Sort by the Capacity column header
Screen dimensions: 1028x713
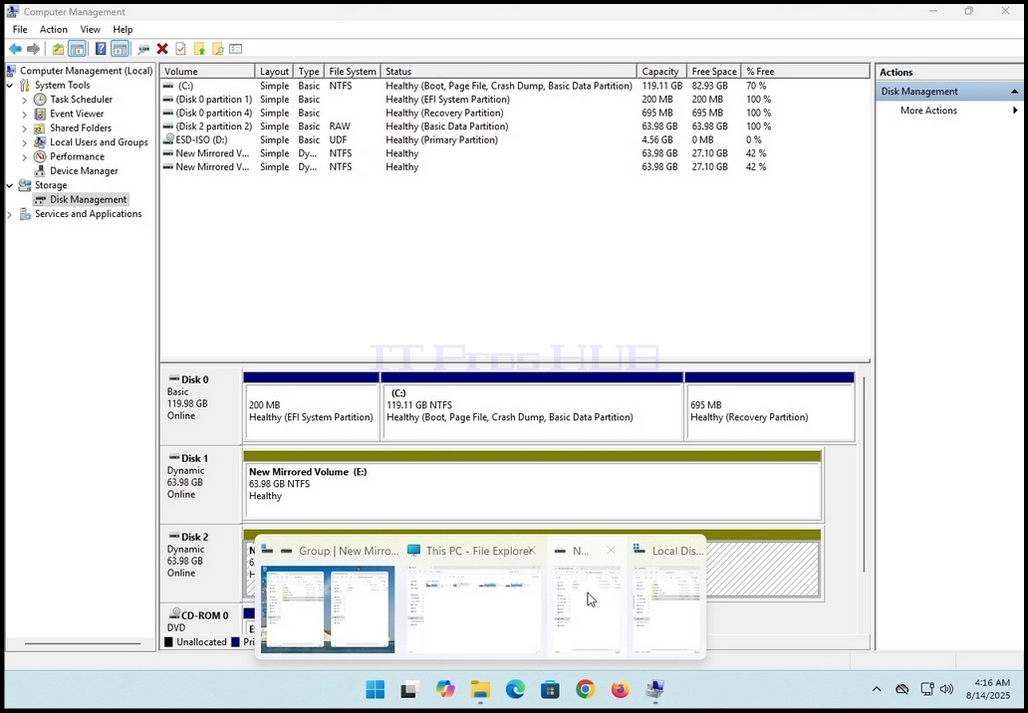pyautogui.click(x=662, y=71)
